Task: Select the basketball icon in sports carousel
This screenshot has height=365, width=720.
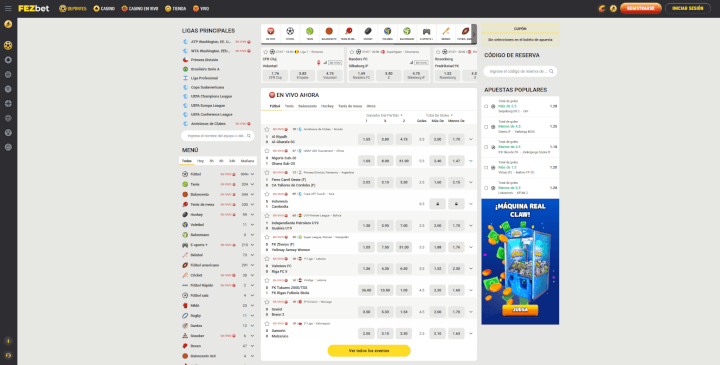Action: pos(329,31)
